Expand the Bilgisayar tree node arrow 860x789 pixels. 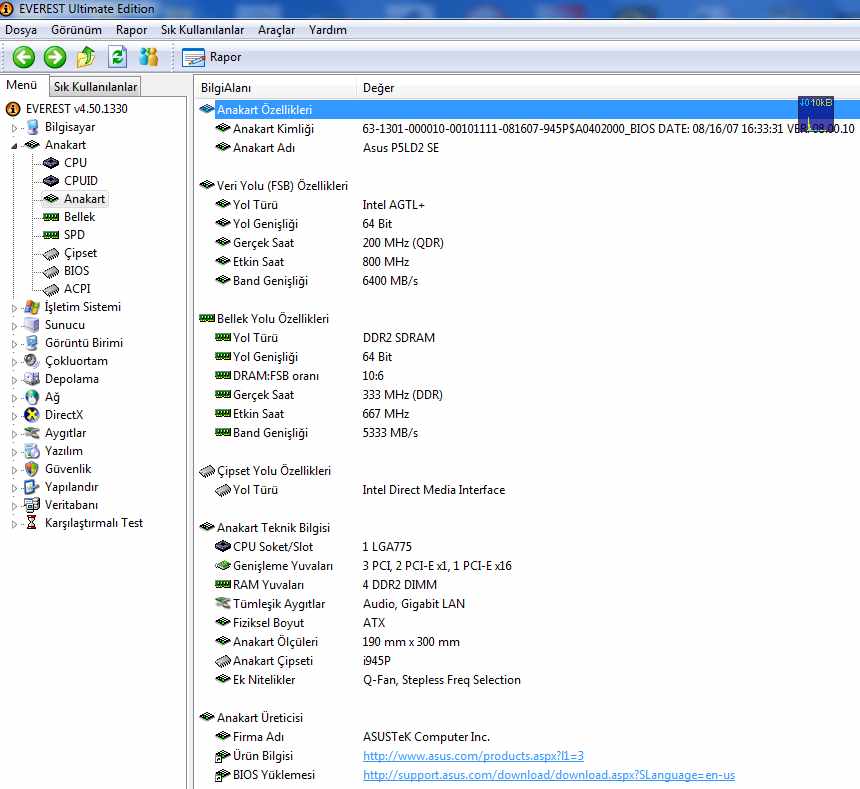coord(15,128)
